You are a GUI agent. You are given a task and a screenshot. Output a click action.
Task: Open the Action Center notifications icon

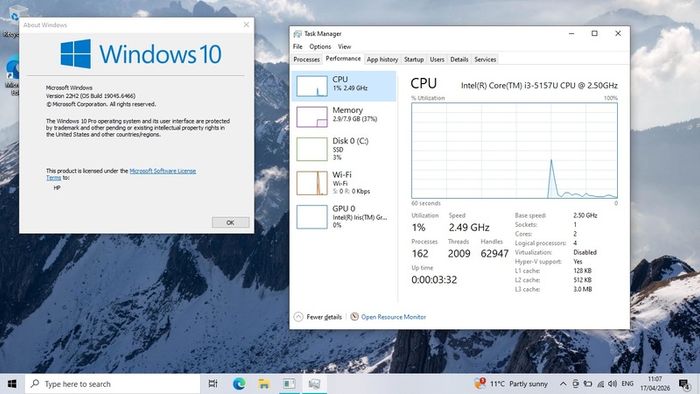(x=684, y=384)
